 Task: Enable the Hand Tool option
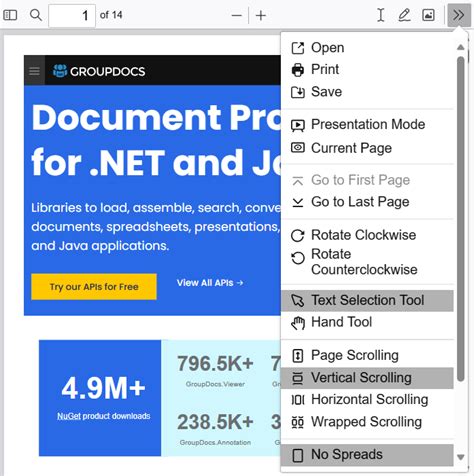[367, 322]
